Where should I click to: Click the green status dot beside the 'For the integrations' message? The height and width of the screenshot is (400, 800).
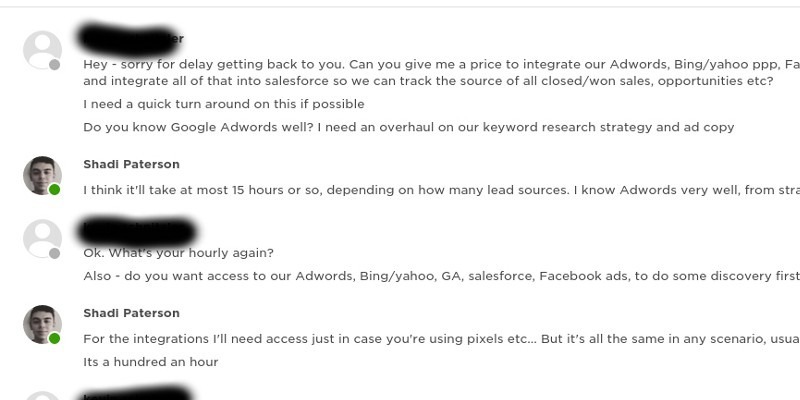[x=55, y=339]
